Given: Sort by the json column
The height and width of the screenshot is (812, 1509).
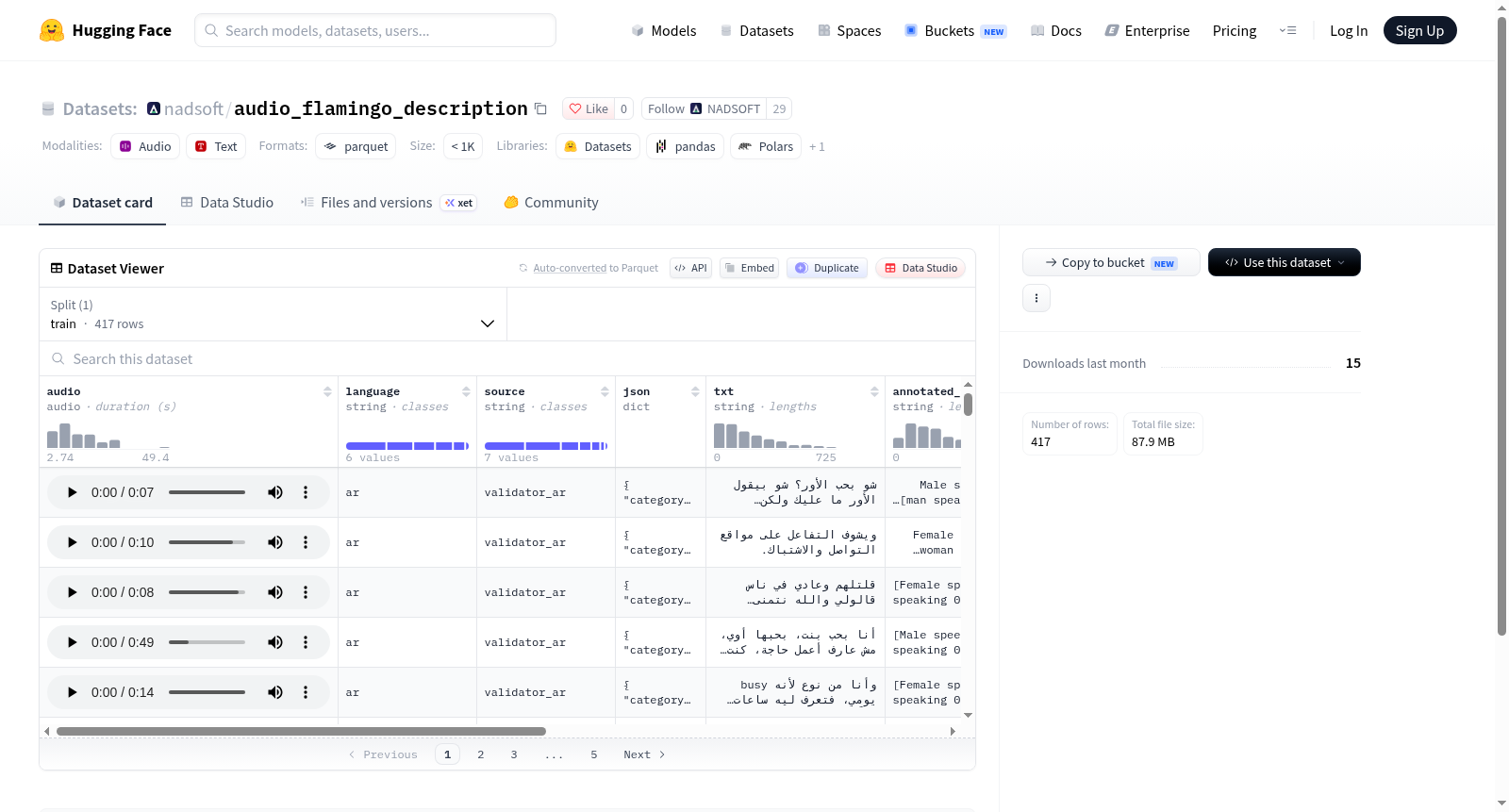Looking at the screenshot, I should click(x=695, y=391).
